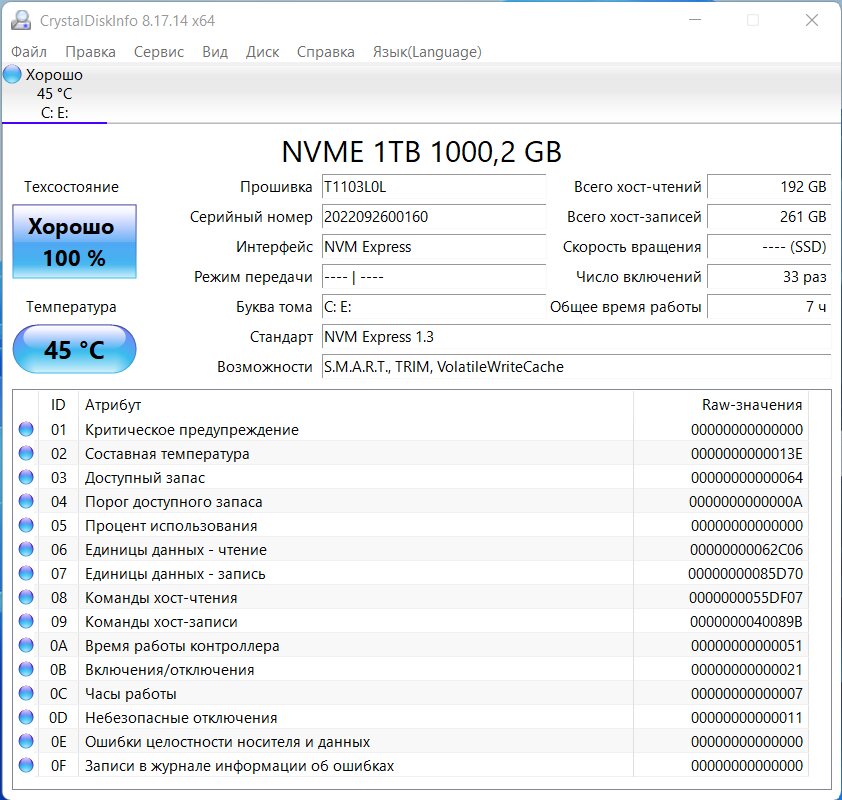Click the ID column header
The height and width of the screenshot is (800, 842).
[59, 405]
